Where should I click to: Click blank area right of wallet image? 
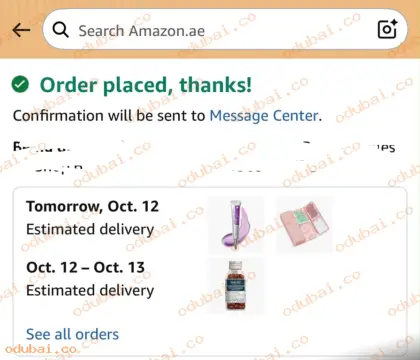point(368,224)
